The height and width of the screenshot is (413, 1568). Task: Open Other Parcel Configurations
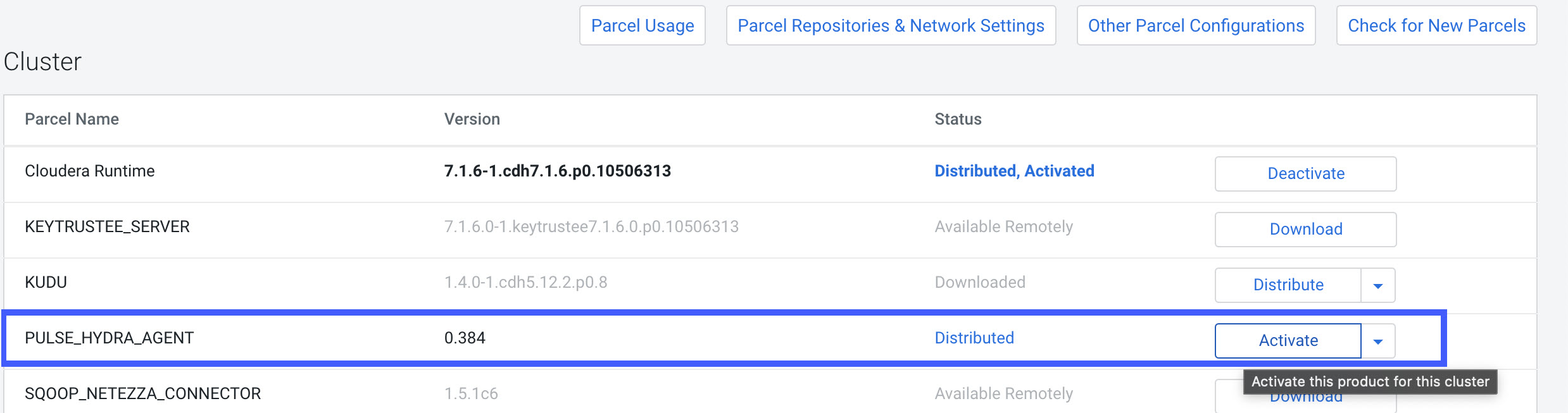point(1196,25)
